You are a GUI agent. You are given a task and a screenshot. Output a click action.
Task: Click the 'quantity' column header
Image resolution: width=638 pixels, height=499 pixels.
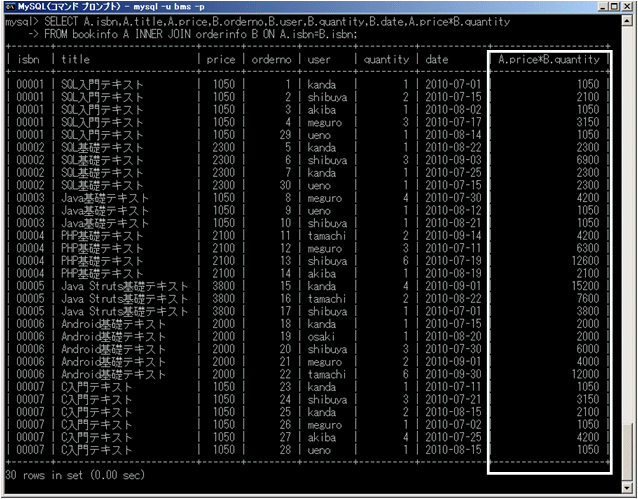tap(386, 59)
